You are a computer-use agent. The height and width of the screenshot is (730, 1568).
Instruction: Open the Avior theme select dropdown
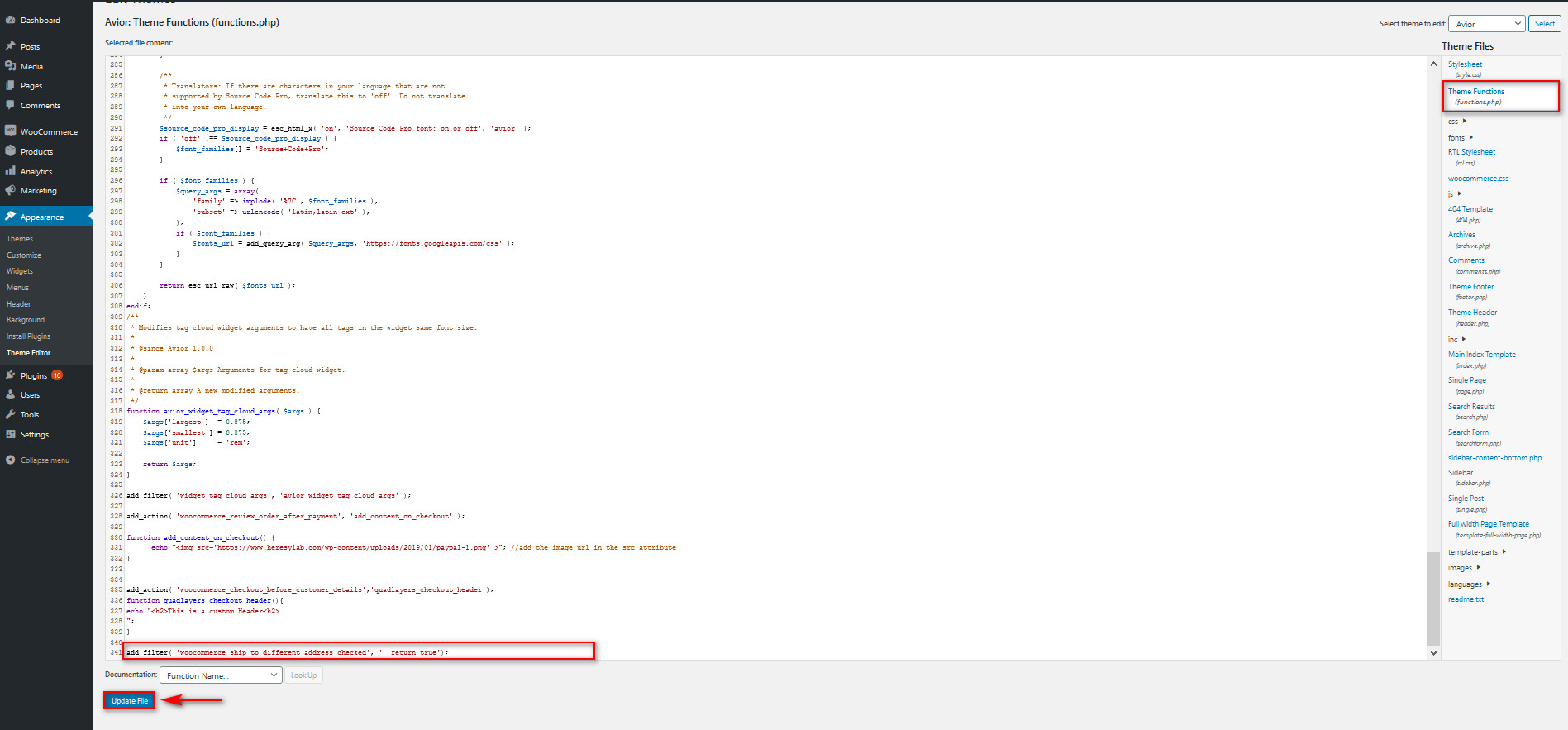coord(1486,24)
